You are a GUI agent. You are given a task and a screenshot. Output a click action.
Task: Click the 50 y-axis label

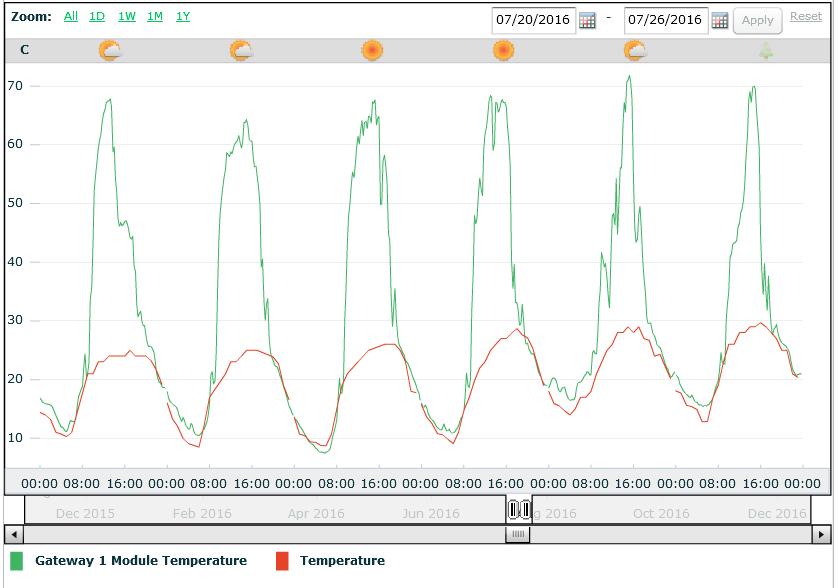pos(15,203)
